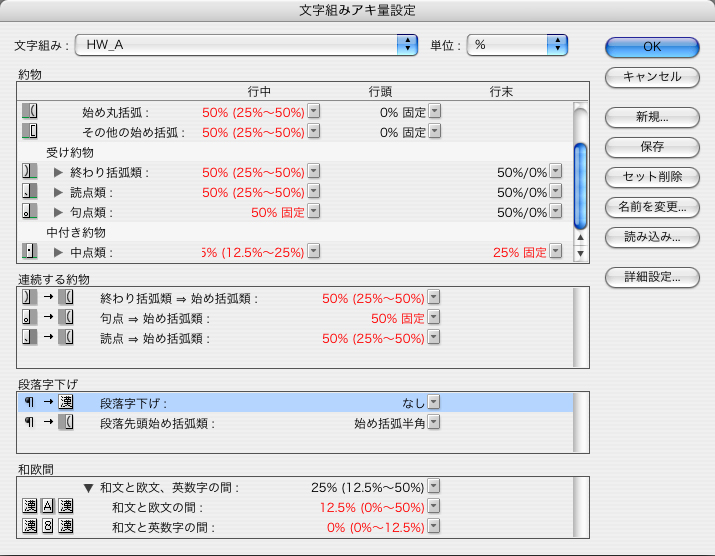Click the 50%/0% value for 読点類
This screenshot has height=556, width=715.
pos(522,192)
